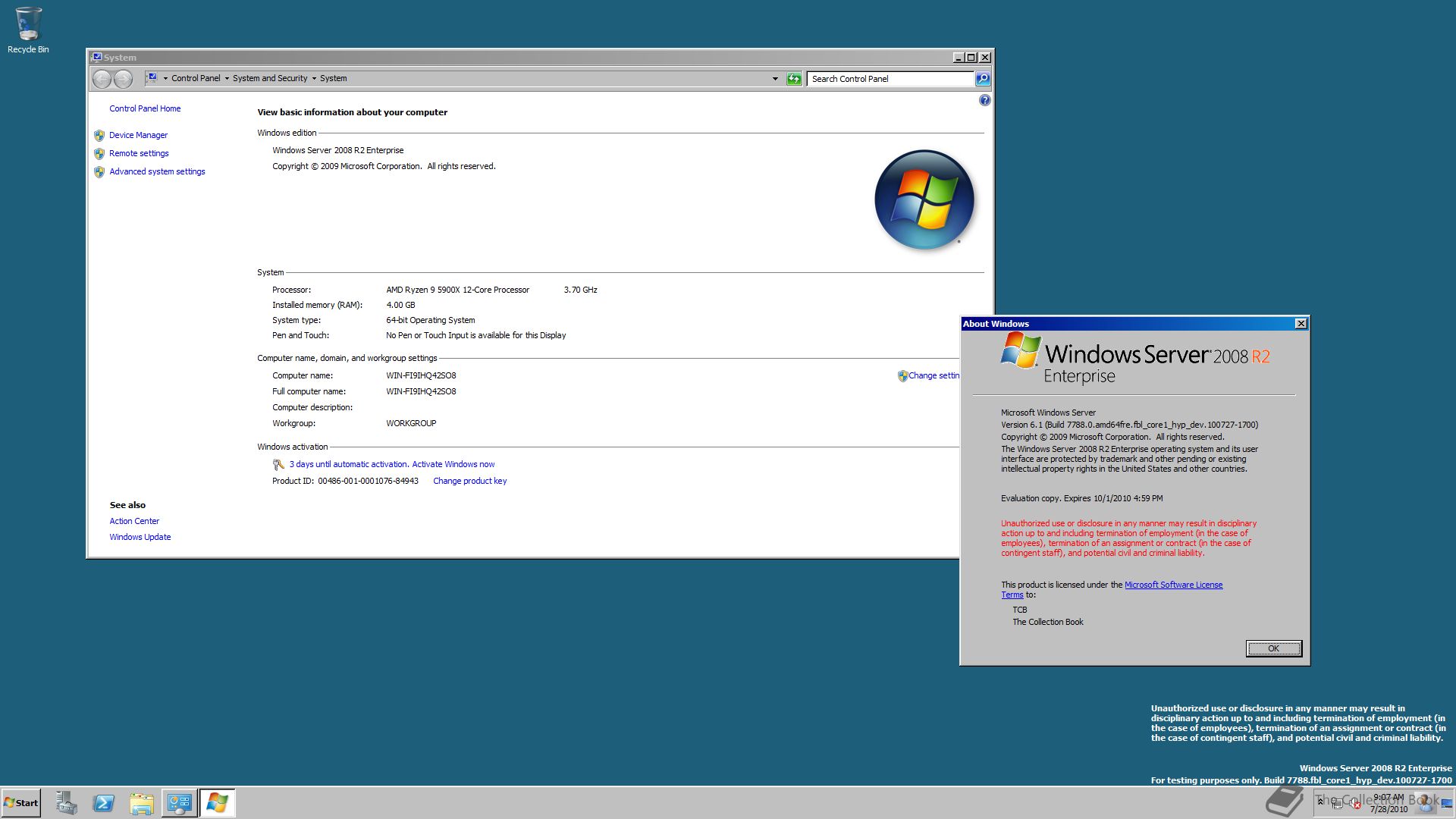This screenshot has width=1456, height=819.
Task: Click the search magnifier icon
Action: [x=983, y=79]
